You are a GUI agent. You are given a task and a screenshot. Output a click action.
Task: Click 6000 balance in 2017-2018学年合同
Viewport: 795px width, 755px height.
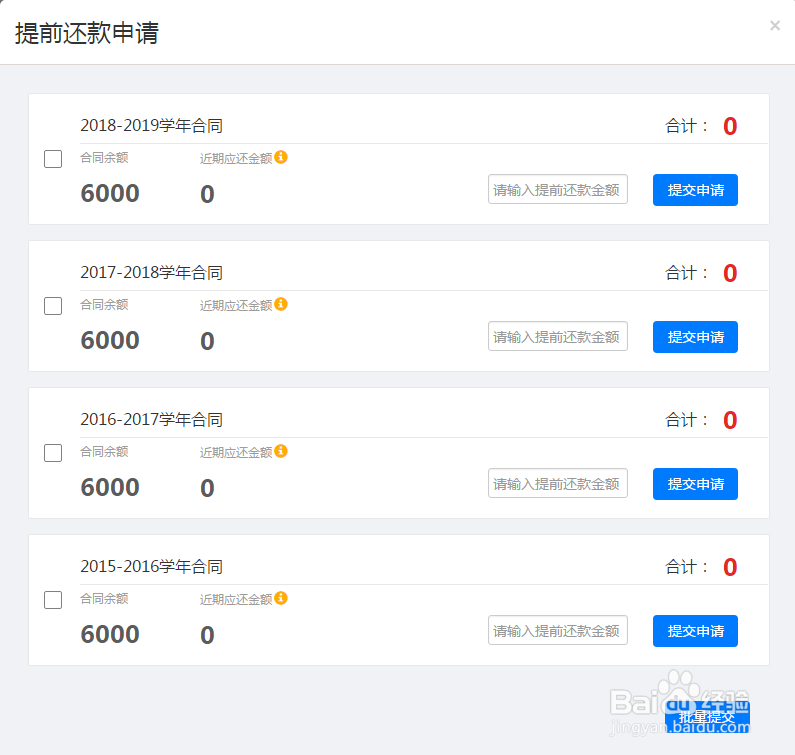click(x=110, y=340)
